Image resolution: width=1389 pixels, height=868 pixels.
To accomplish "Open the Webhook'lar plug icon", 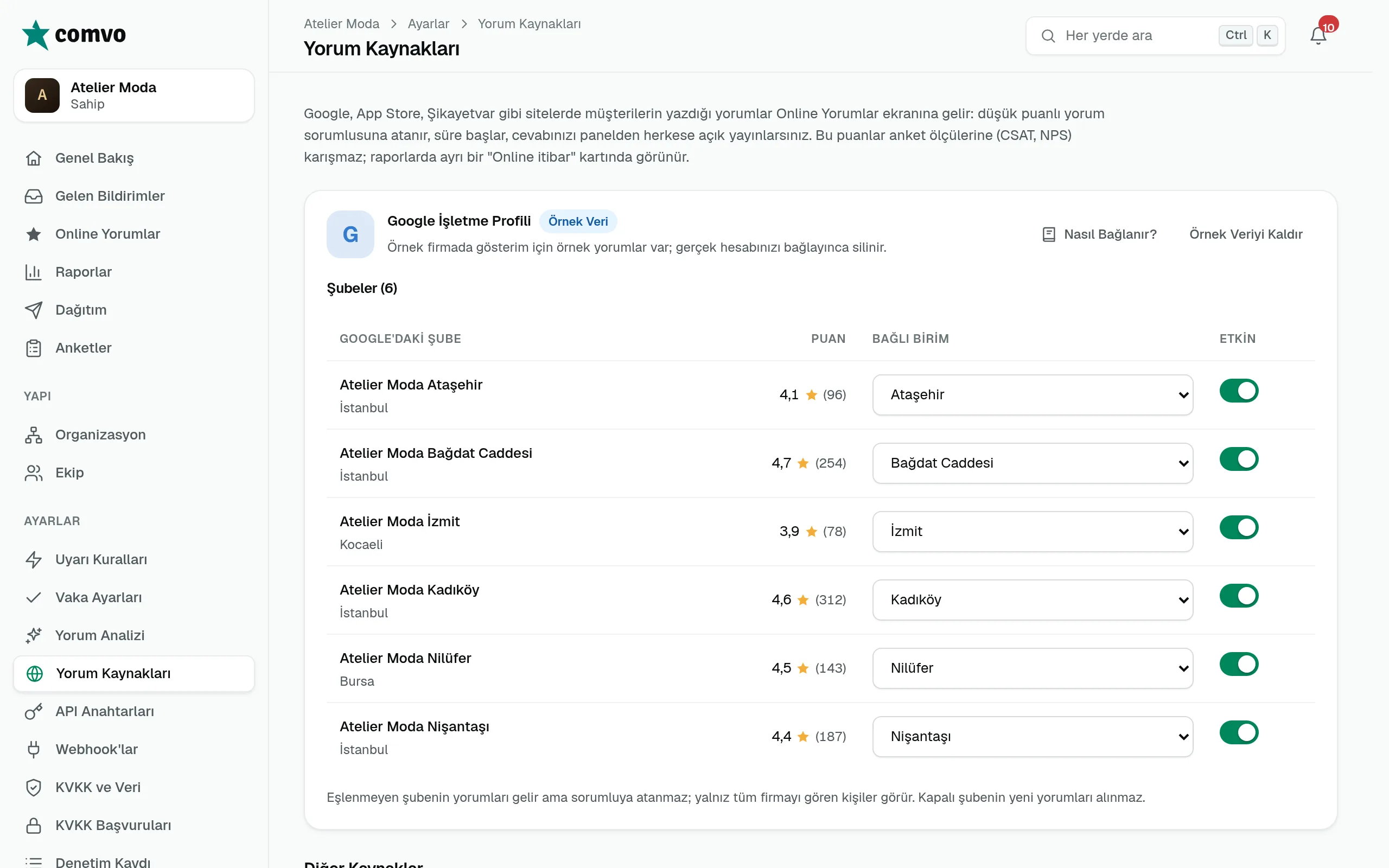I will pyautogui.click(x=34, y=749).
